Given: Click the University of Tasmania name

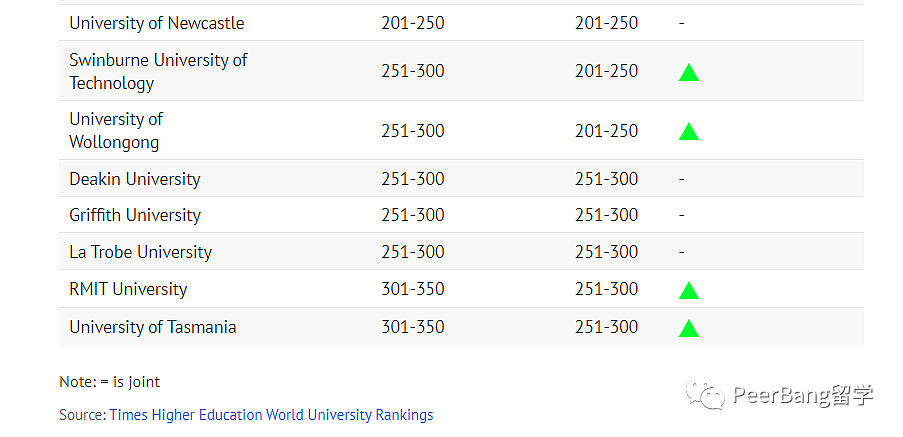Looking at the screenshot, I should (x=153, y=326).
